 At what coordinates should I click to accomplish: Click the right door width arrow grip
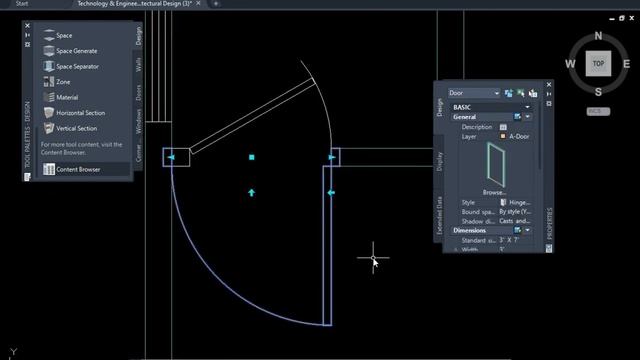(x=332, y=157)
